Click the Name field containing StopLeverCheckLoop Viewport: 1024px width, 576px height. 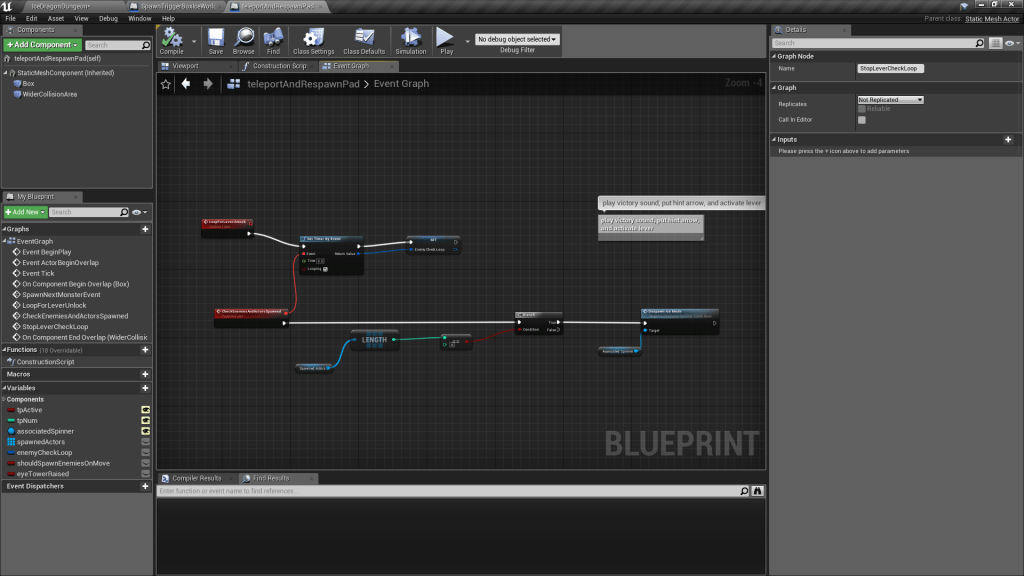pyautogui.click(x=890, y=69)
